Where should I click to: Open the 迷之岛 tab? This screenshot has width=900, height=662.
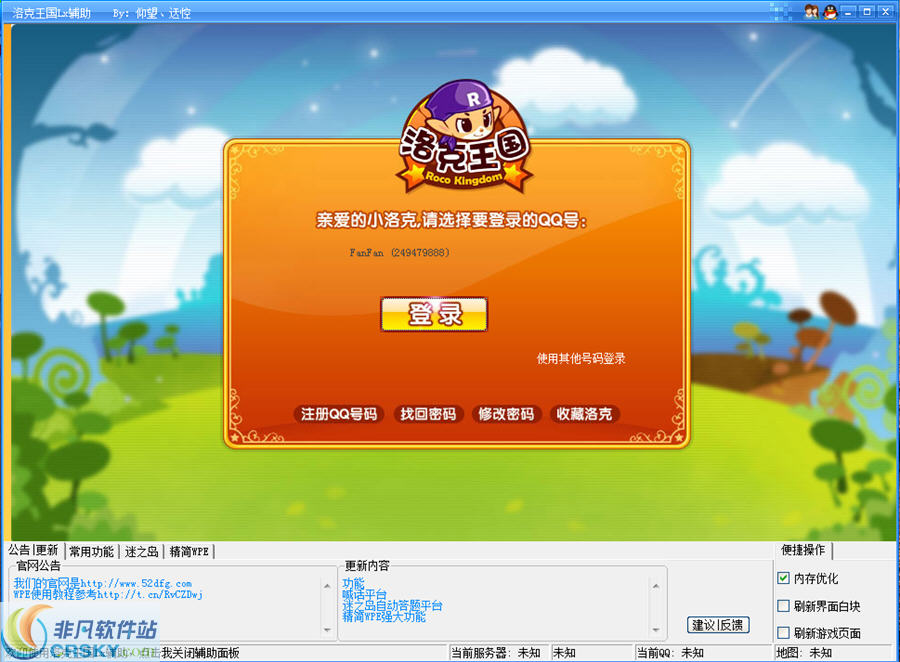141,552
